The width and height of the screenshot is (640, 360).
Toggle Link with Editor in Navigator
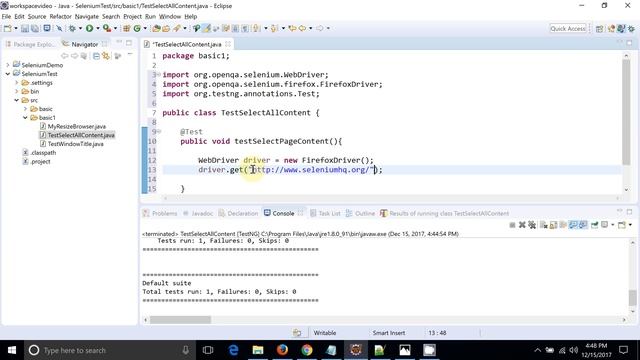106,56
